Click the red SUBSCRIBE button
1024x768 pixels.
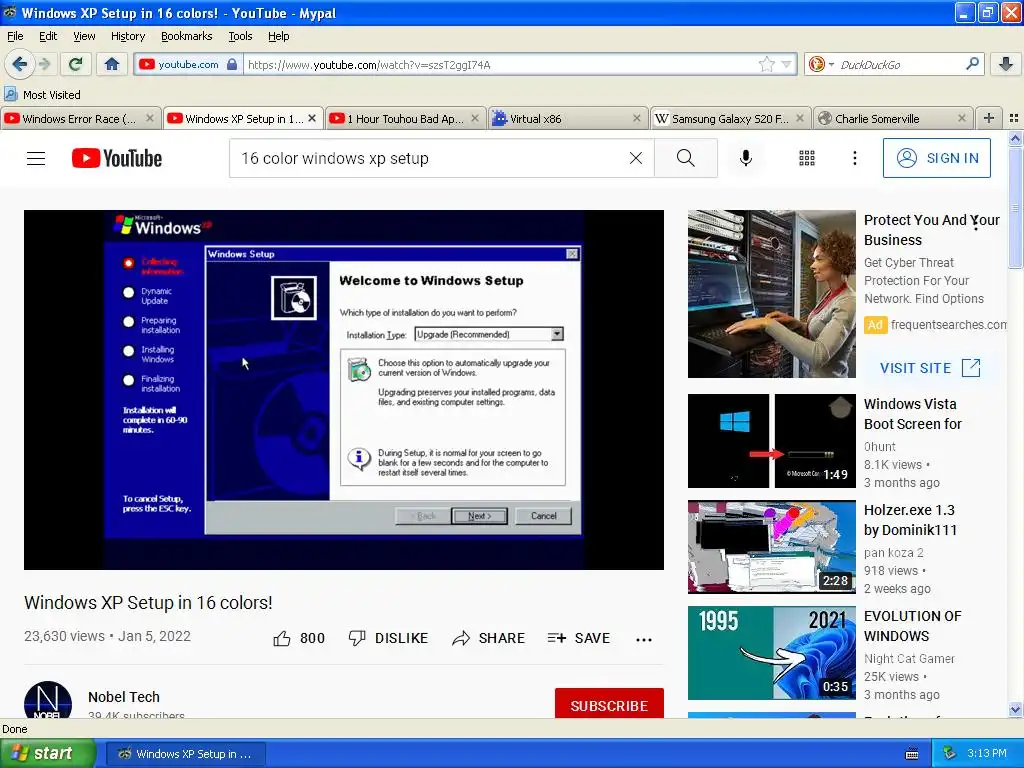(x=609, y=703)
